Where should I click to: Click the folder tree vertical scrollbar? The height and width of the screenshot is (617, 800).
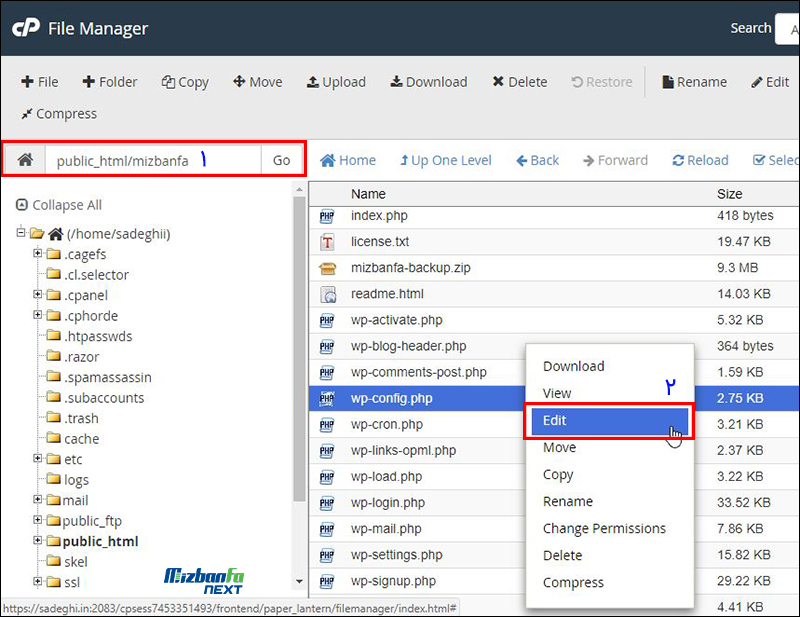[x=299, y=350]
